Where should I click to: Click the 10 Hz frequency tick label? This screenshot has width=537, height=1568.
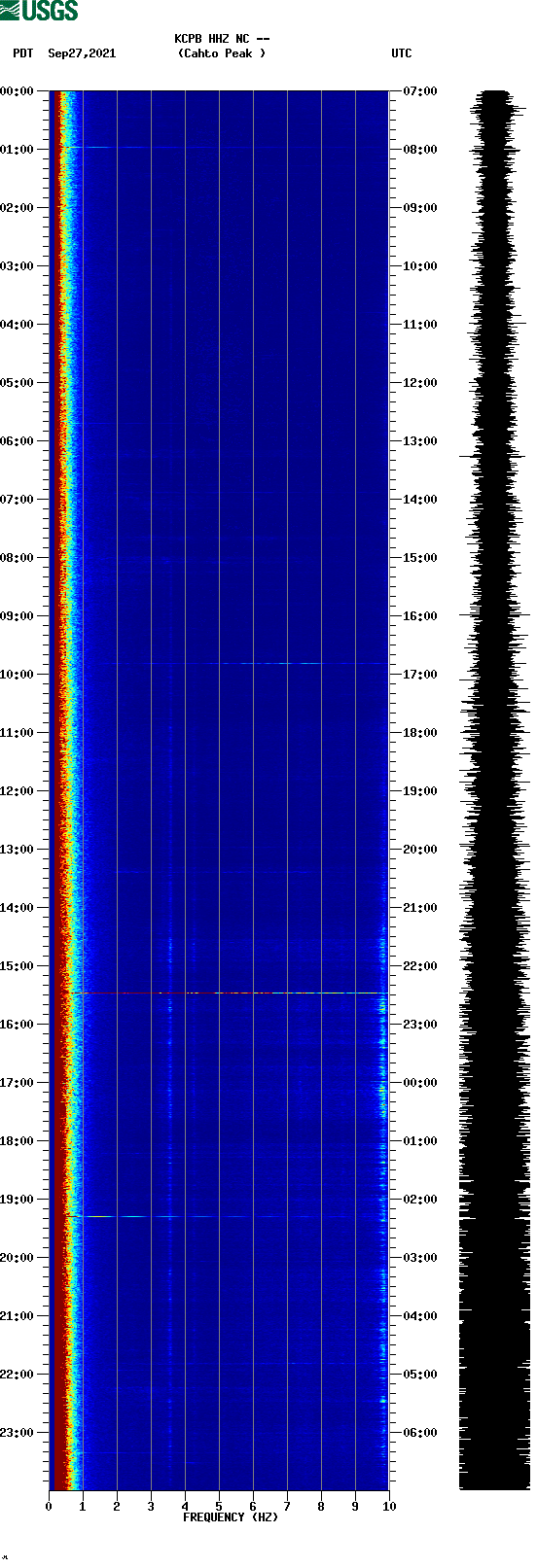point(389,1507)
